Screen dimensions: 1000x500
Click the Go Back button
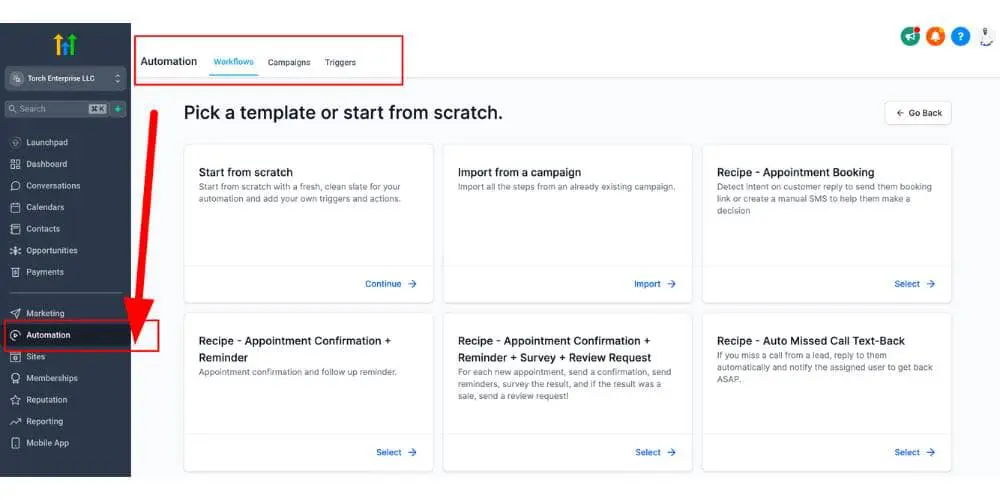click(918, 113)
